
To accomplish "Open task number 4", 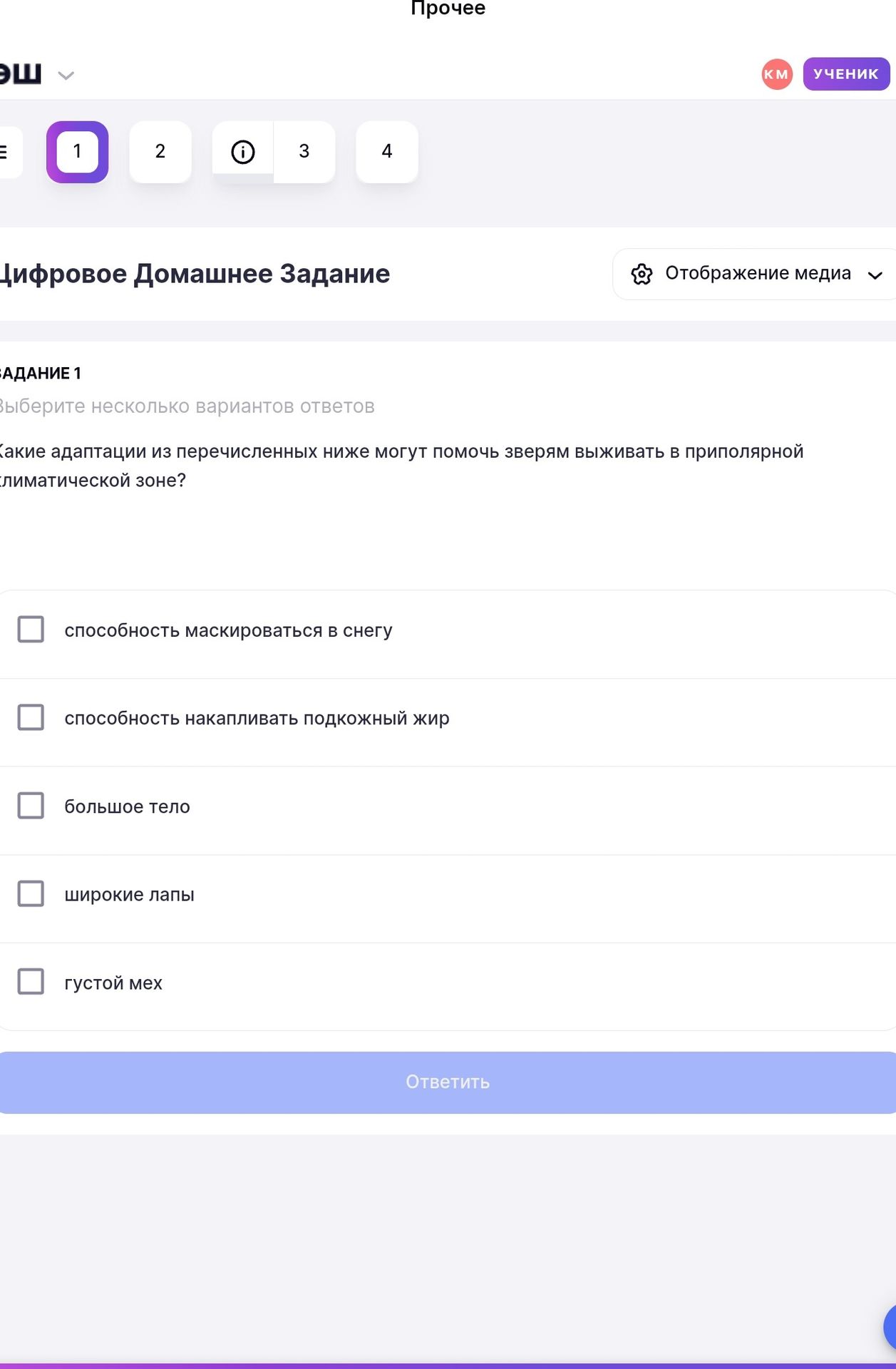I will [x=387, y=152].
